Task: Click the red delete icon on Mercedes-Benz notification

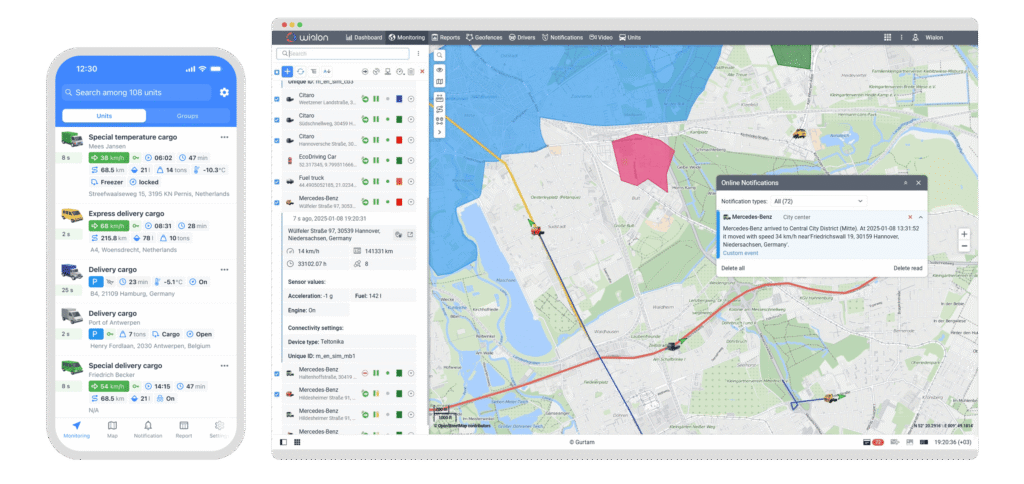Action: pos(909,216)
